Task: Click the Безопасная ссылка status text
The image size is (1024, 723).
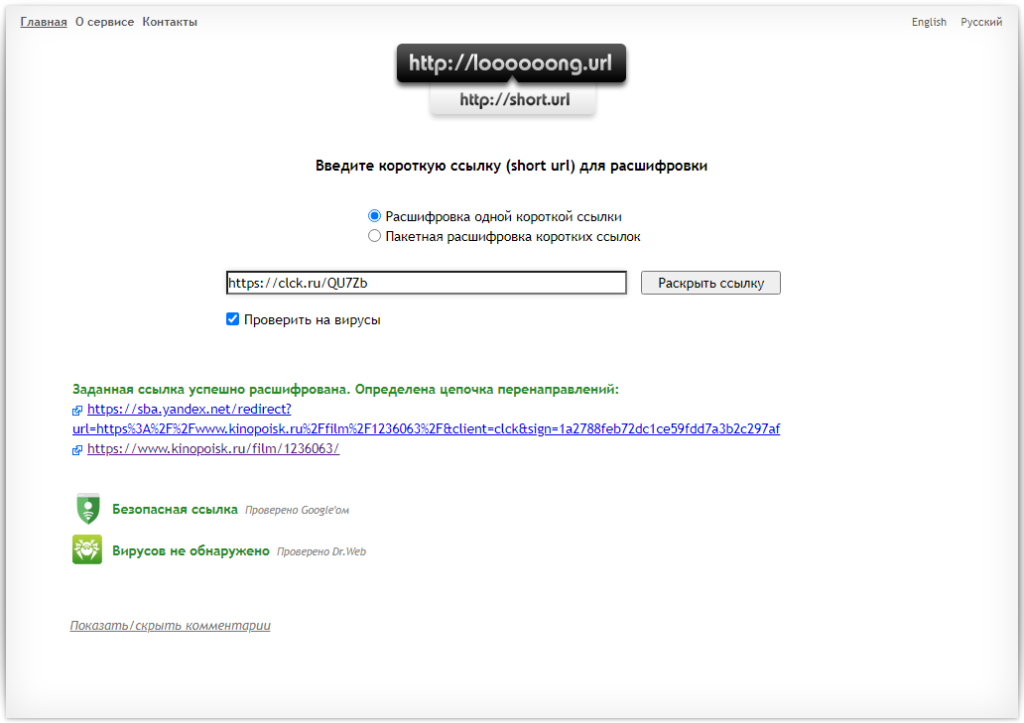Action: [x=175, y=509]
